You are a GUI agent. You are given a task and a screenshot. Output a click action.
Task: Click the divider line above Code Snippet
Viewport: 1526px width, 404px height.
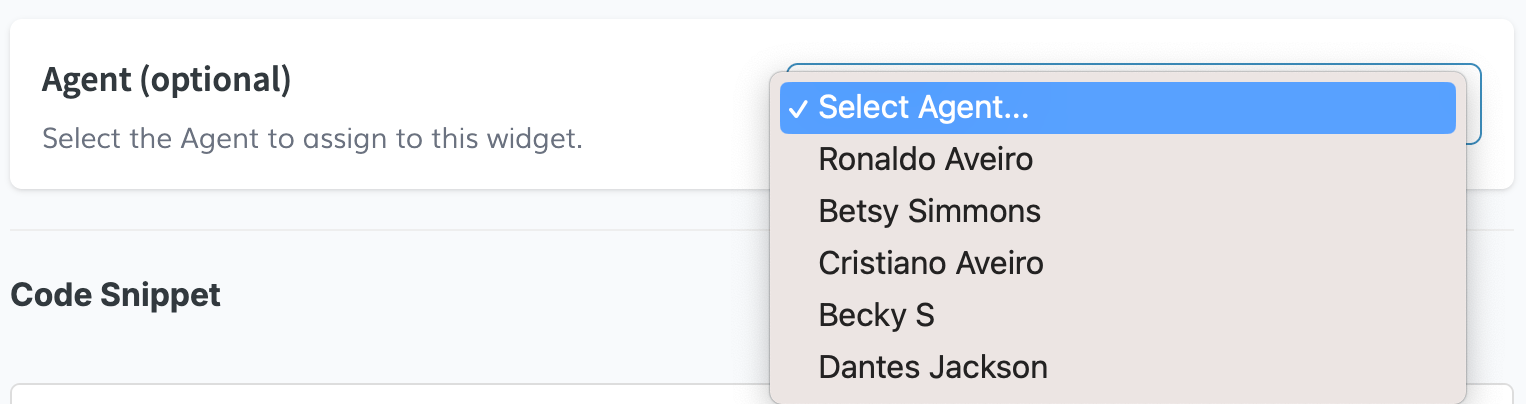pos(390,230)
